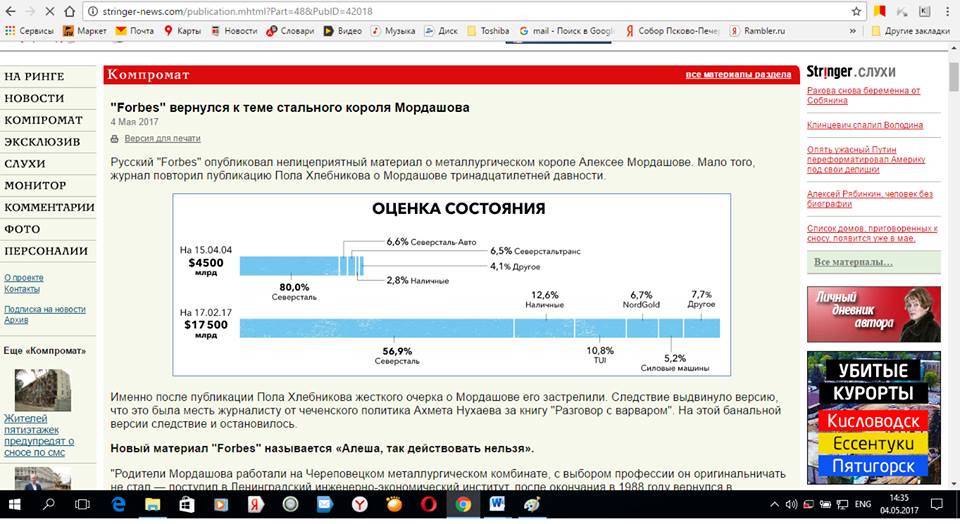Screen dimensions: 960x524
Task: Open the Action Center notifications icon
Action: point(937,504)
